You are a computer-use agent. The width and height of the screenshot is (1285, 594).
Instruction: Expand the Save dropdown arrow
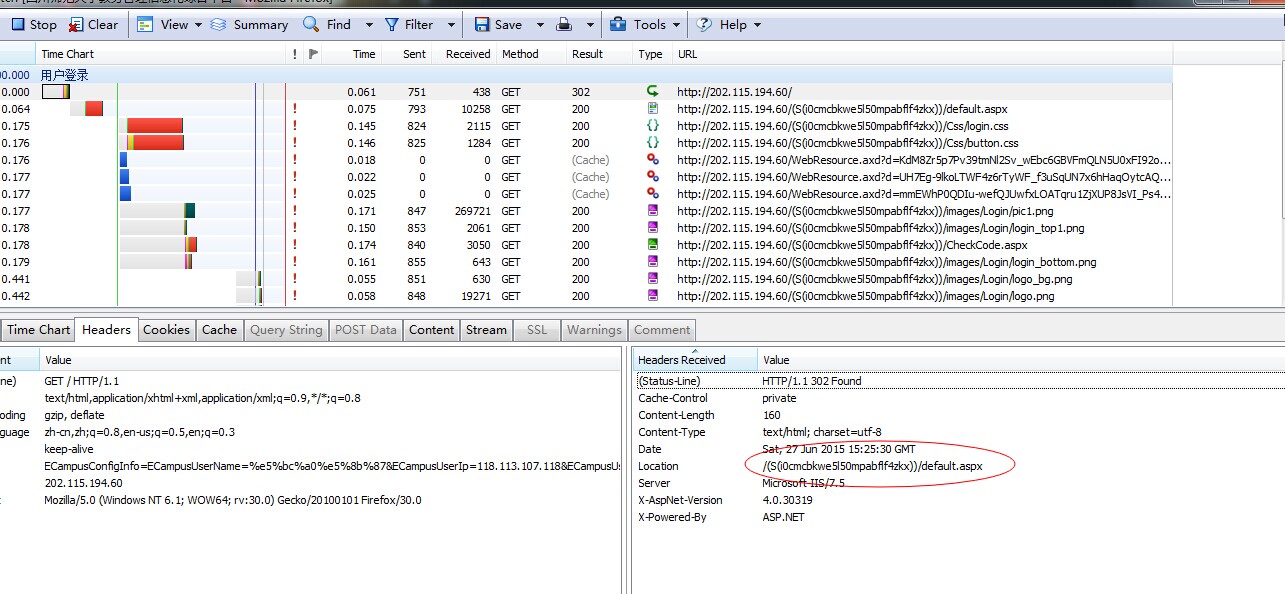[x=540, y=25]
